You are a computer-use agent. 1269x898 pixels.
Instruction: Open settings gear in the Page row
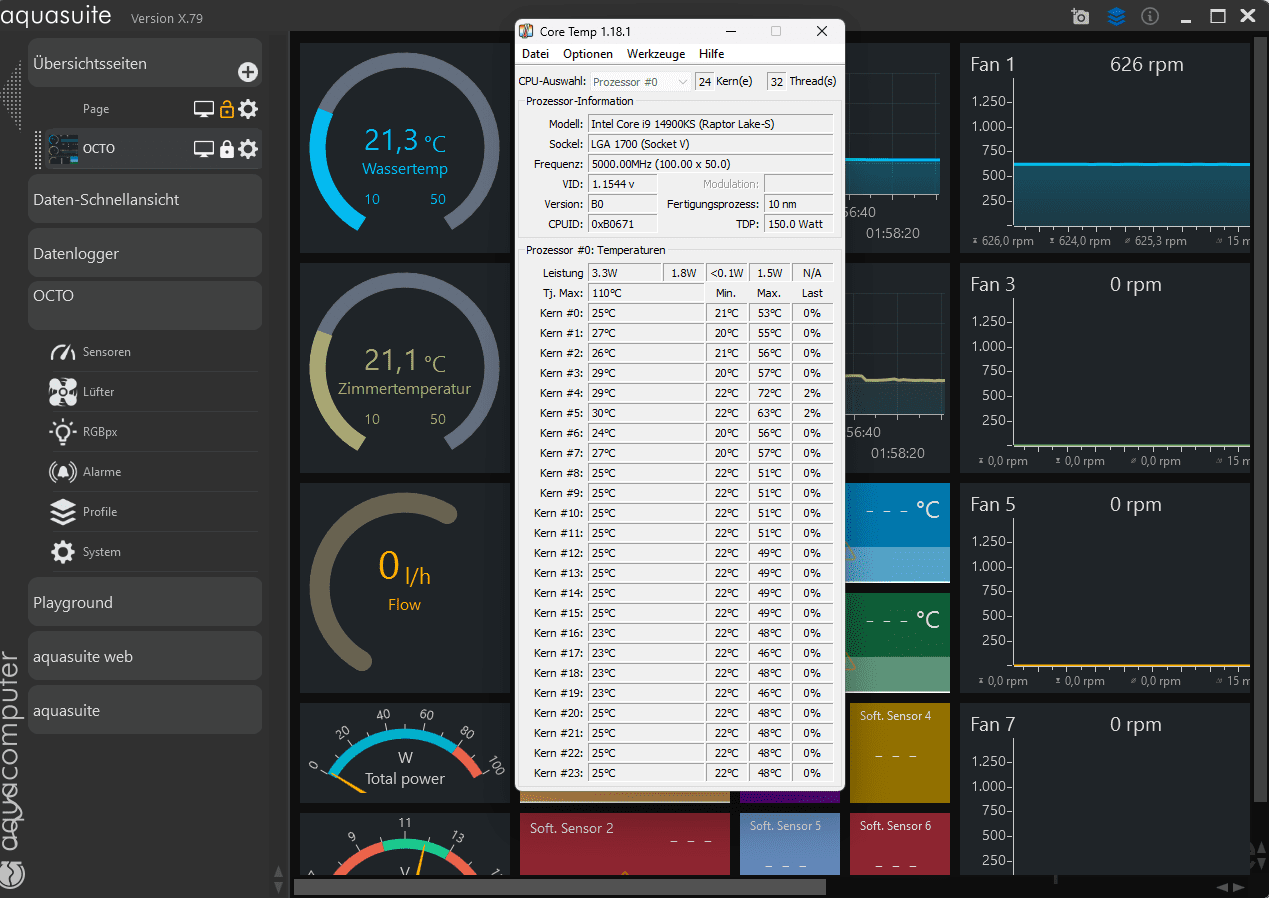tap(248, 109)
